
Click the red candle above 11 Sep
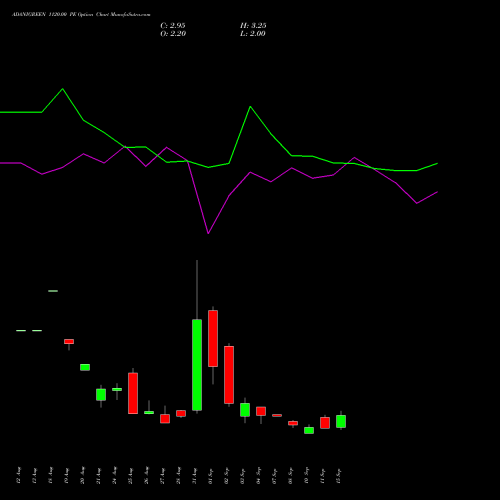[x=325, y=423]
